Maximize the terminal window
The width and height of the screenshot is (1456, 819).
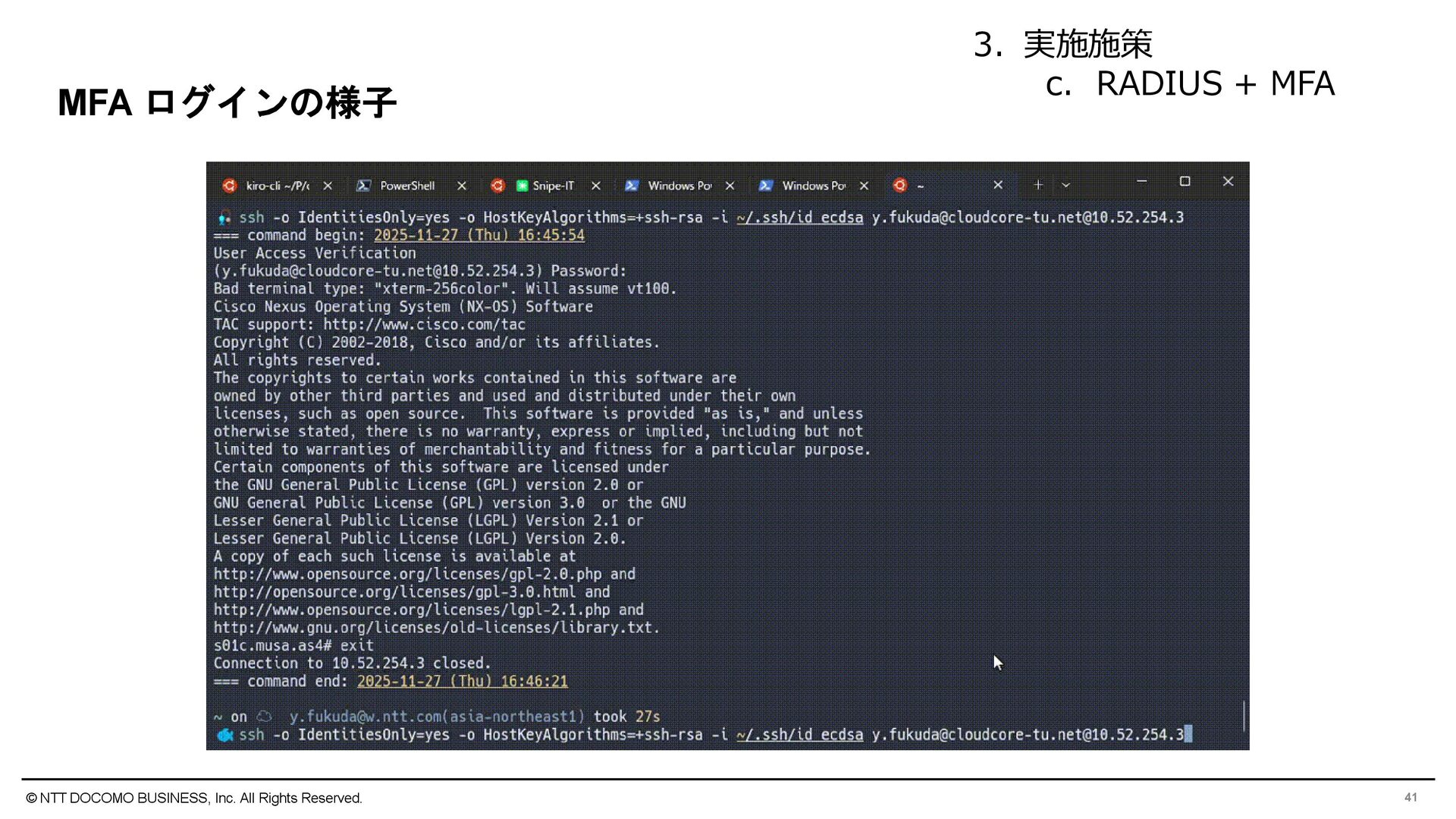pos(1185,181)
